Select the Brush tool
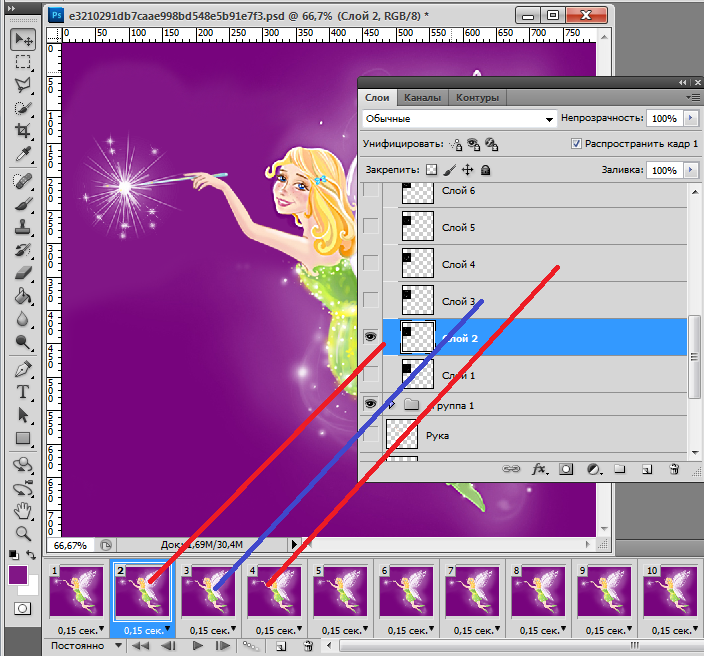 pyautogui.click(x=23, y=204)
